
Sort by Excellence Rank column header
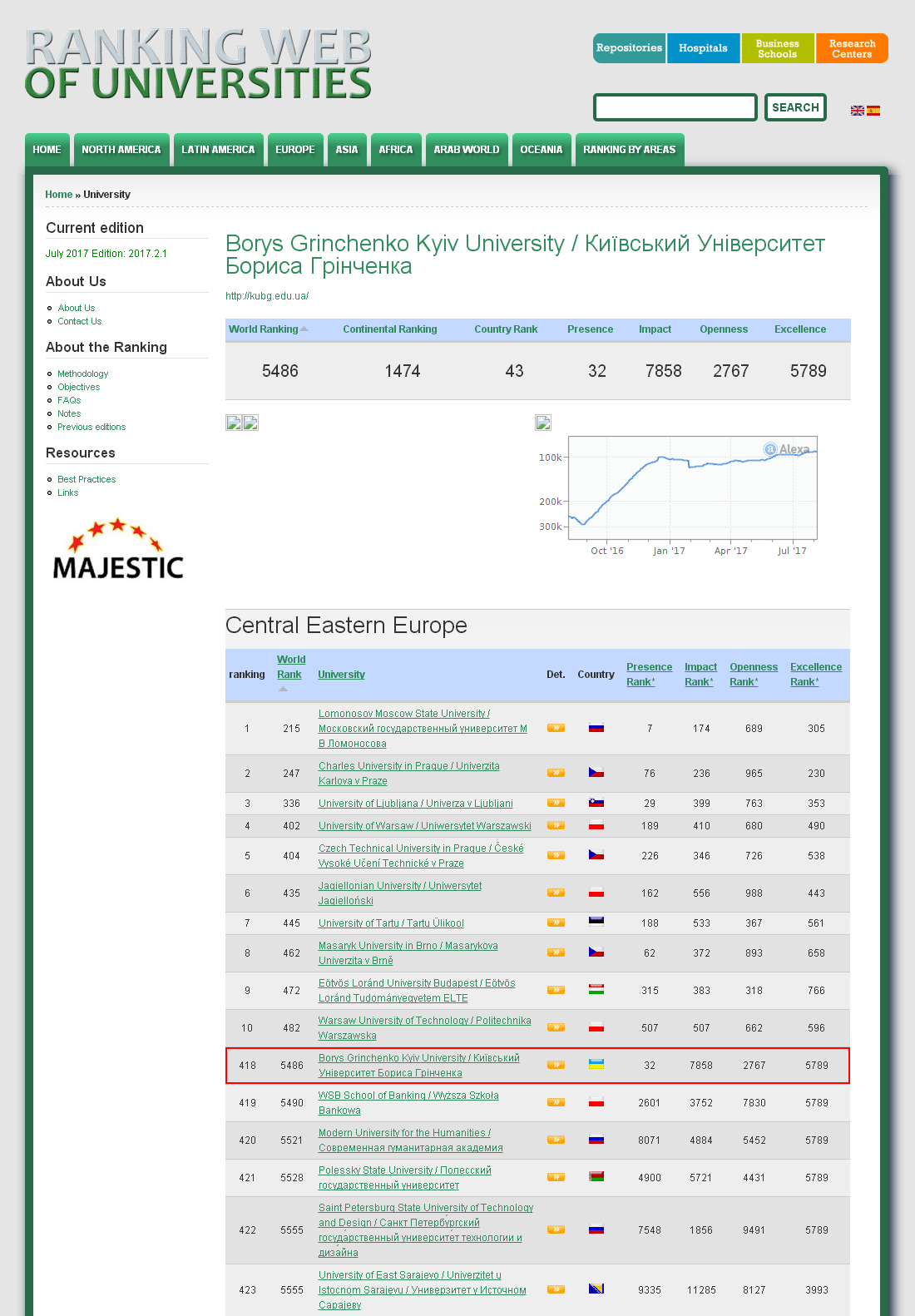click(x=815, y=674)
